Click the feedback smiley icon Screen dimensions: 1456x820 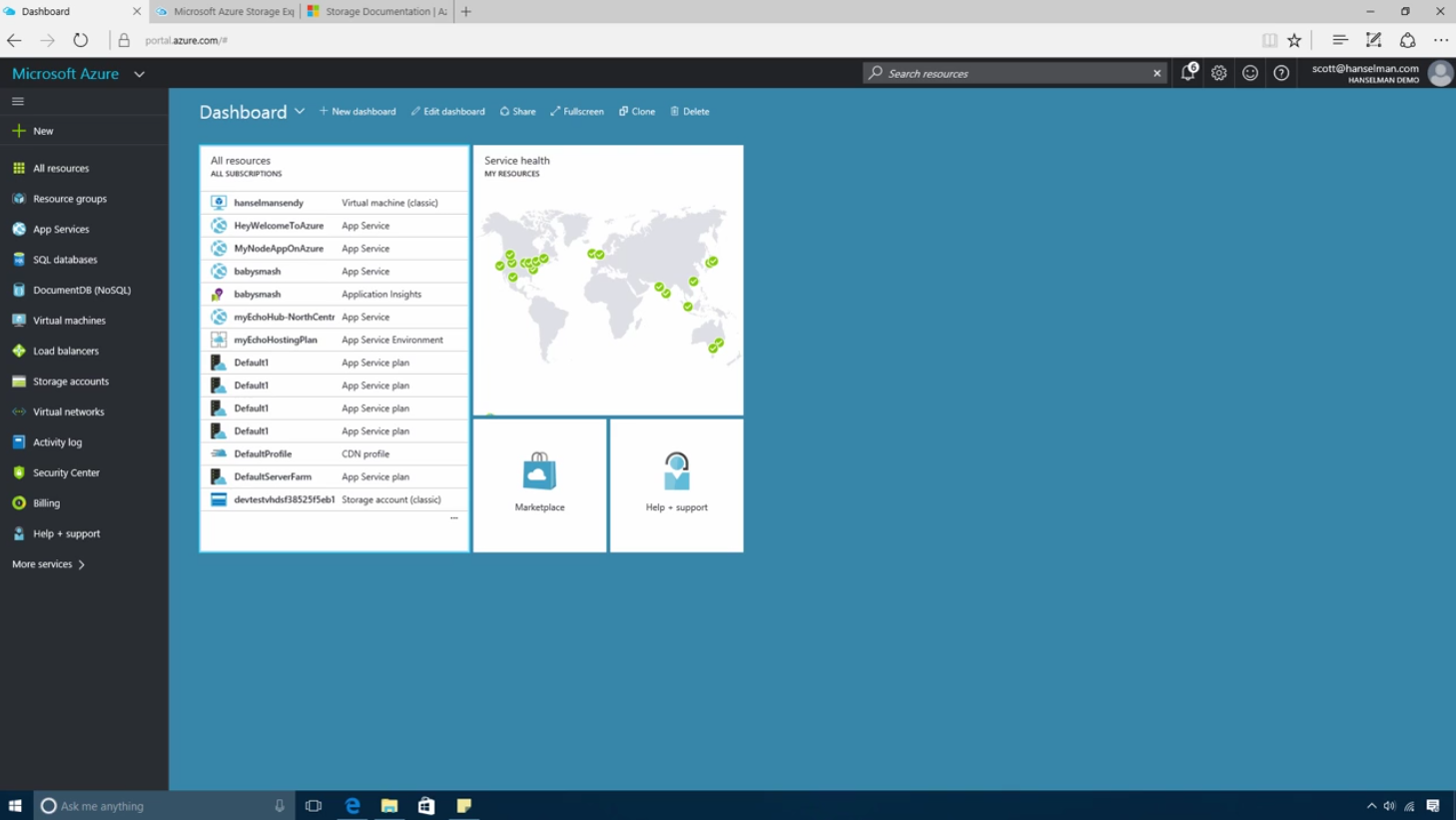tap(1249, 73)
